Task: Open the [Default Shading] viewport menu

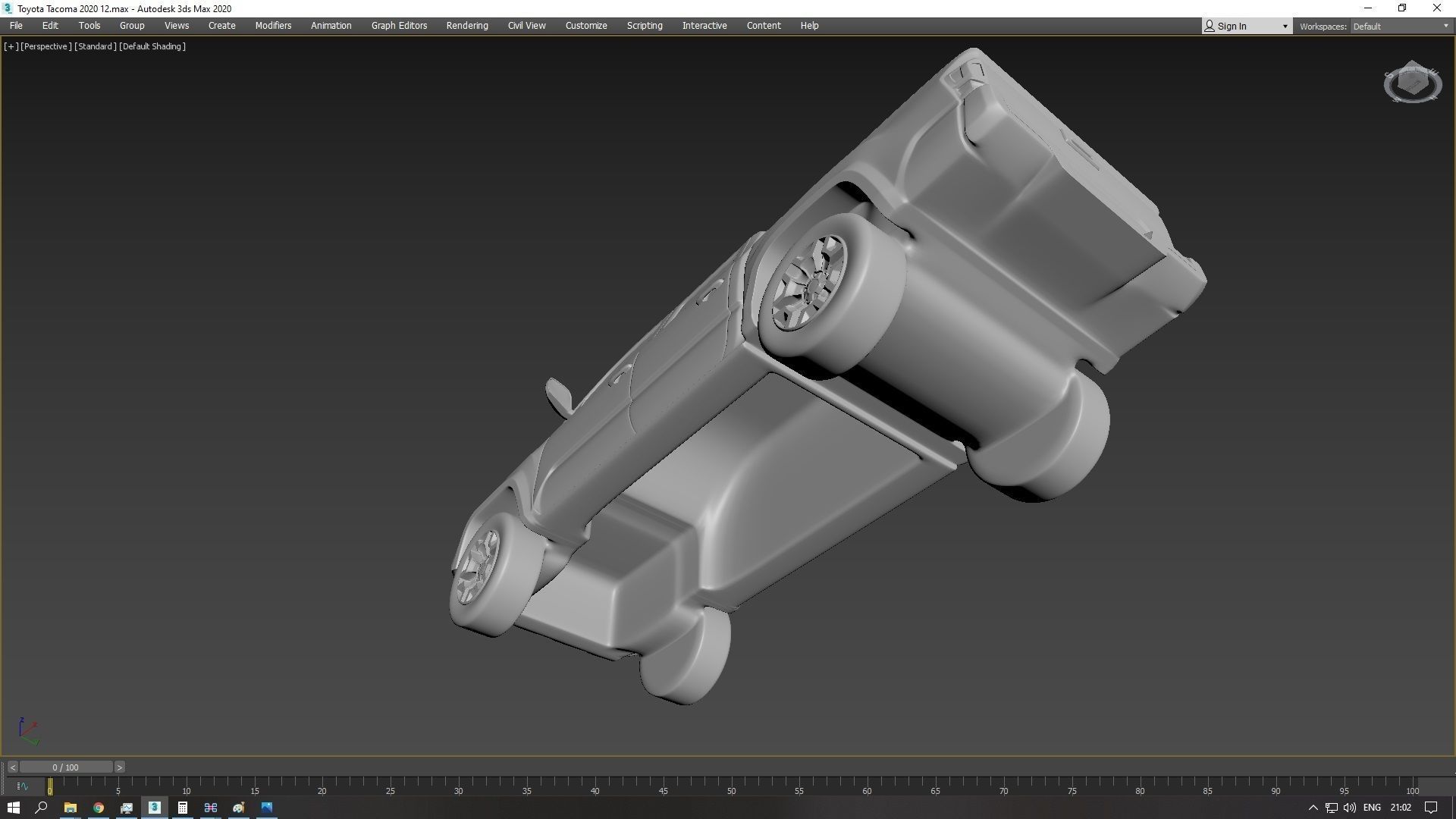Action: pyautogui.click(x=152, y=46)
